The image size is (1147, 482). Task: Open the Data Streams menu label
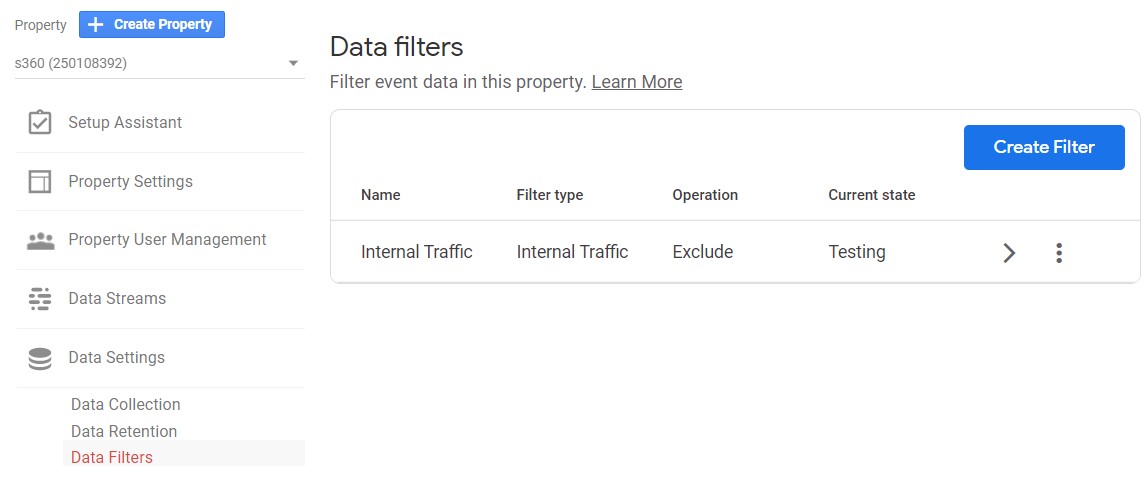(117, 298)
